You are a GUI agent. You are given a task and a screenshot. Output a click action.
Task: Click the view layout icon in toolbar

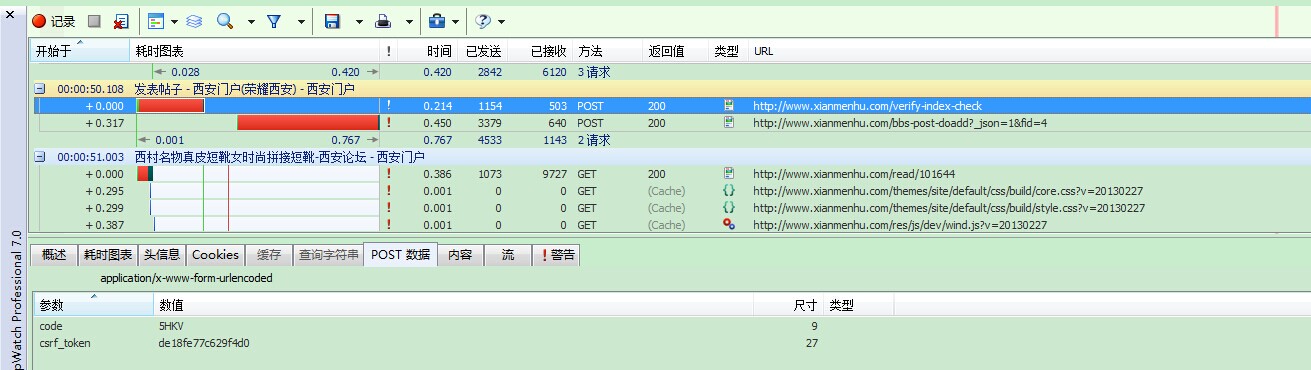156,20
